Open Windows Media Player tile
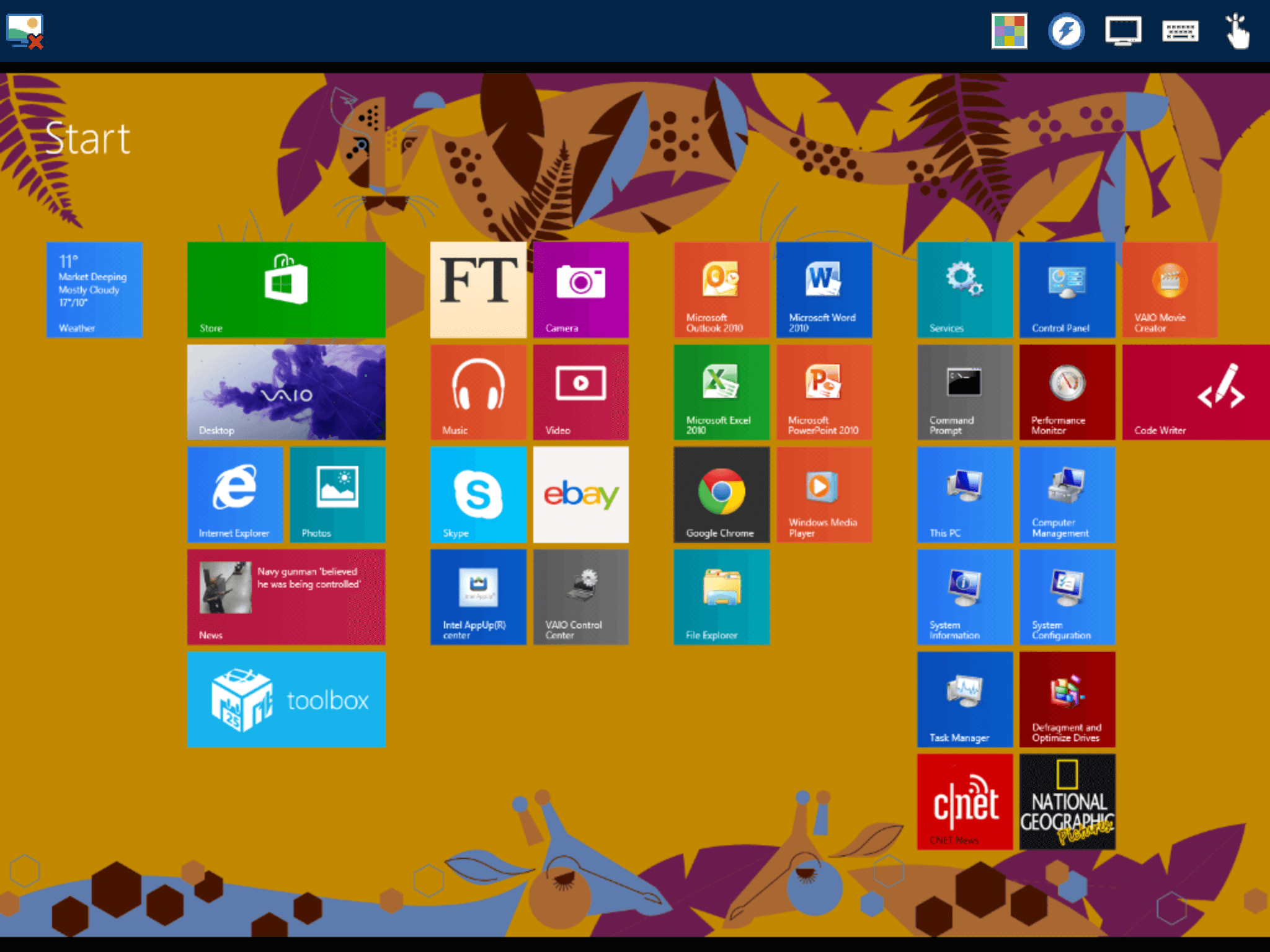Screen dimensions: 1270x952 pyautogui.click(x=824, y=495)
